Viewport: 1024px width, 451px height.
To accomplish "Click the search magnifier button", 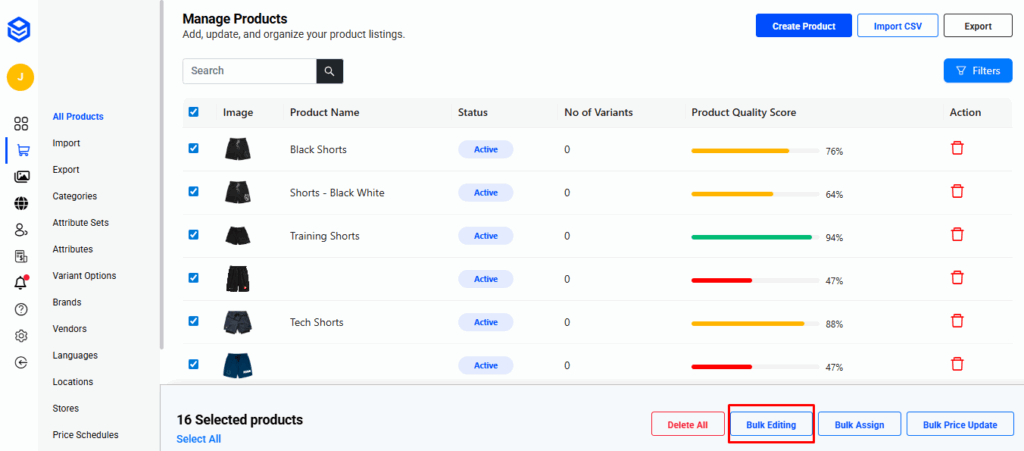I will (x=330, y=71).
